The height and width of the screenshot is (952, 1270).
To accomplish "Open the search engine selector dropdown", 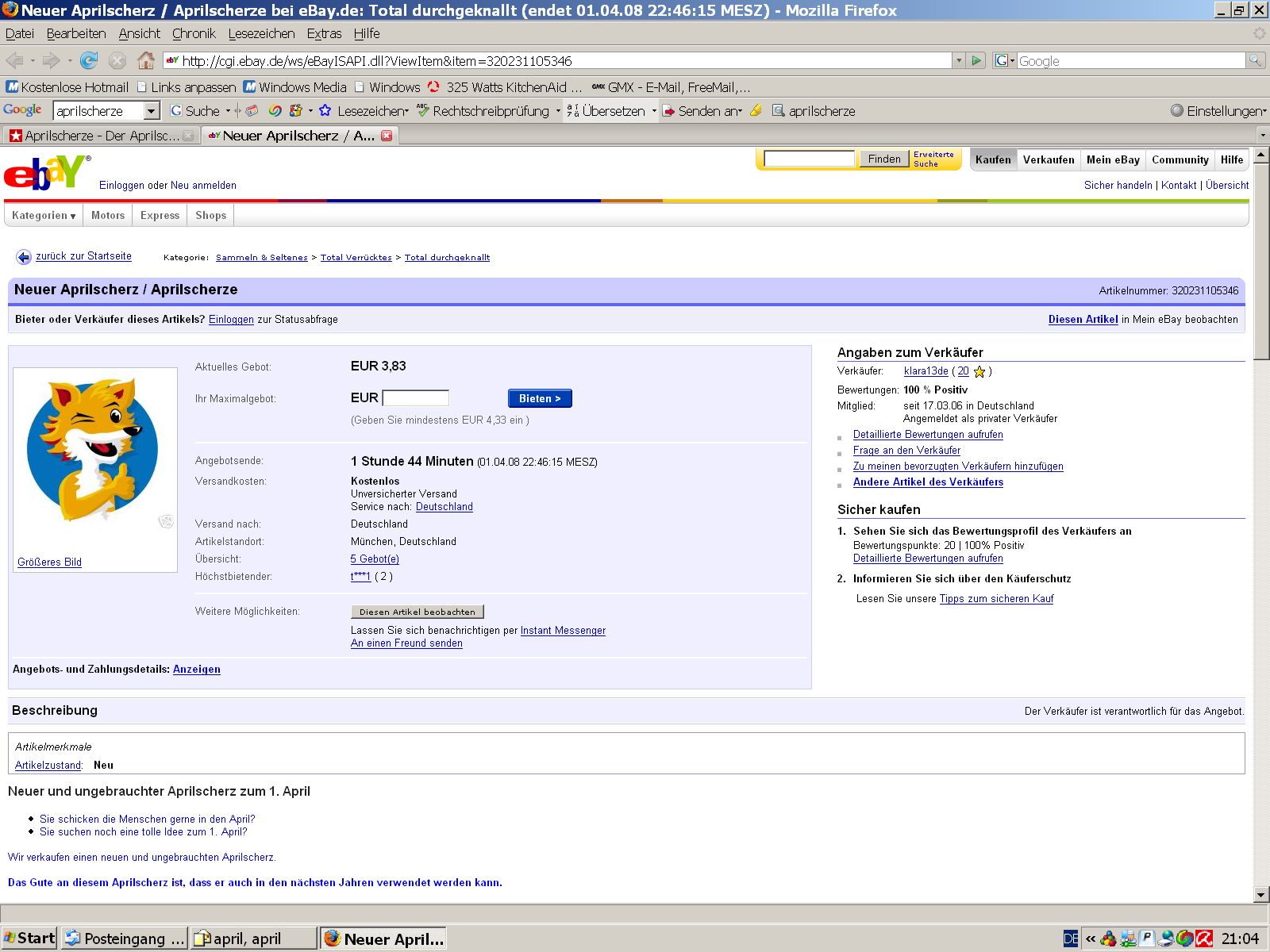I will pyautogui.click(x=1005, y=60).
